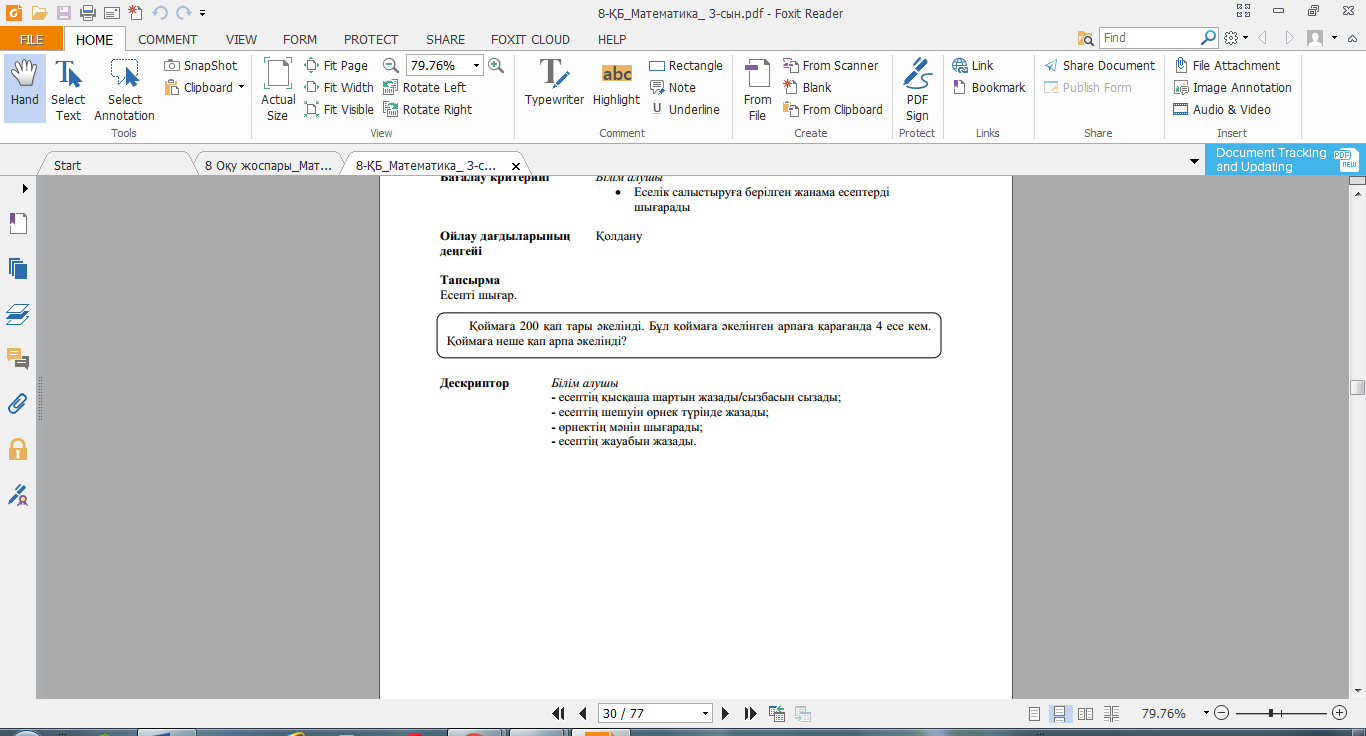Collapse the ribbon with the chevron
The height and width of the screenshot is (736, 1366).
point(1352,38)
